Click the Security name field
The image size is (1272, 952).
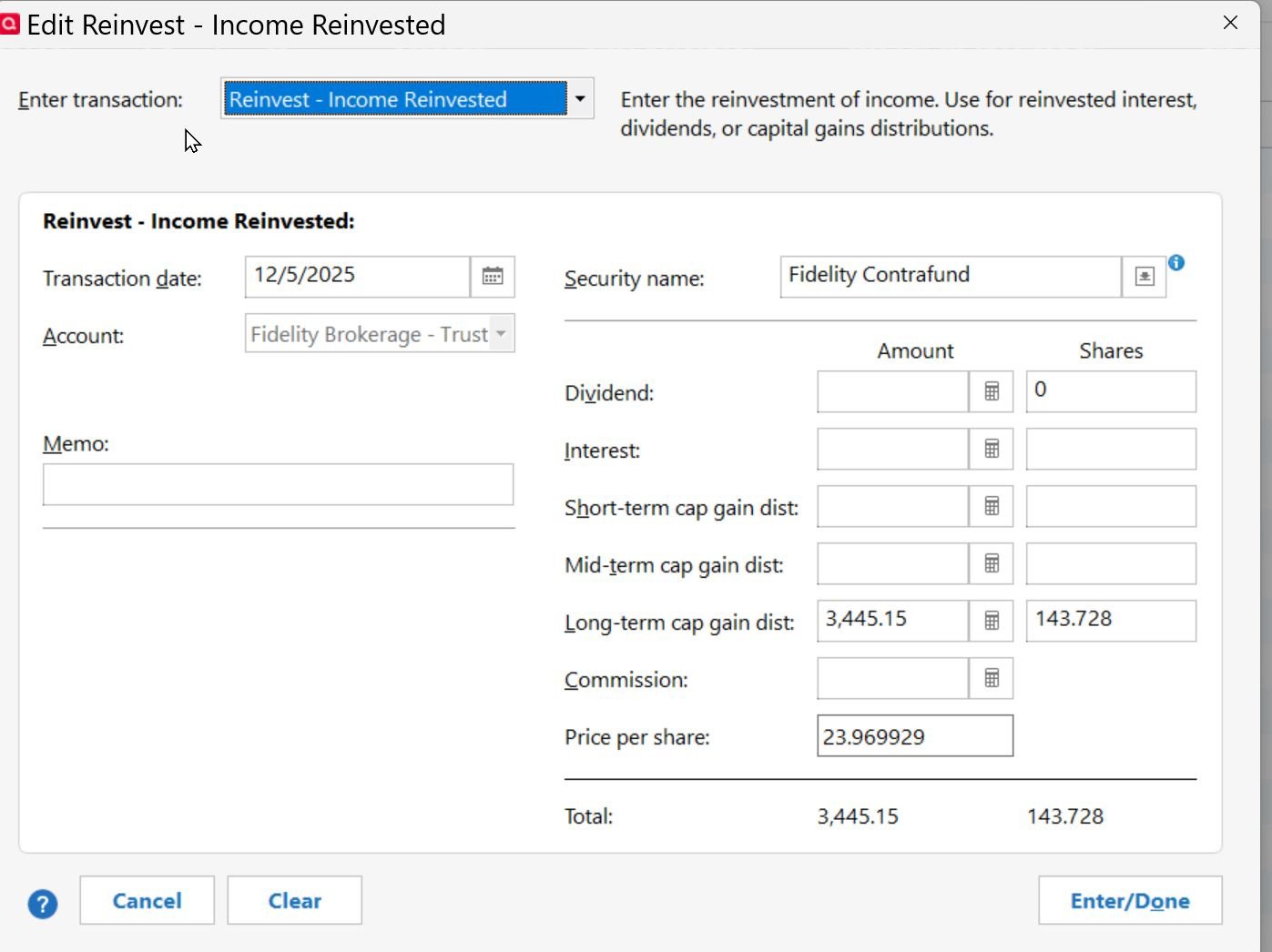(951, 277)
